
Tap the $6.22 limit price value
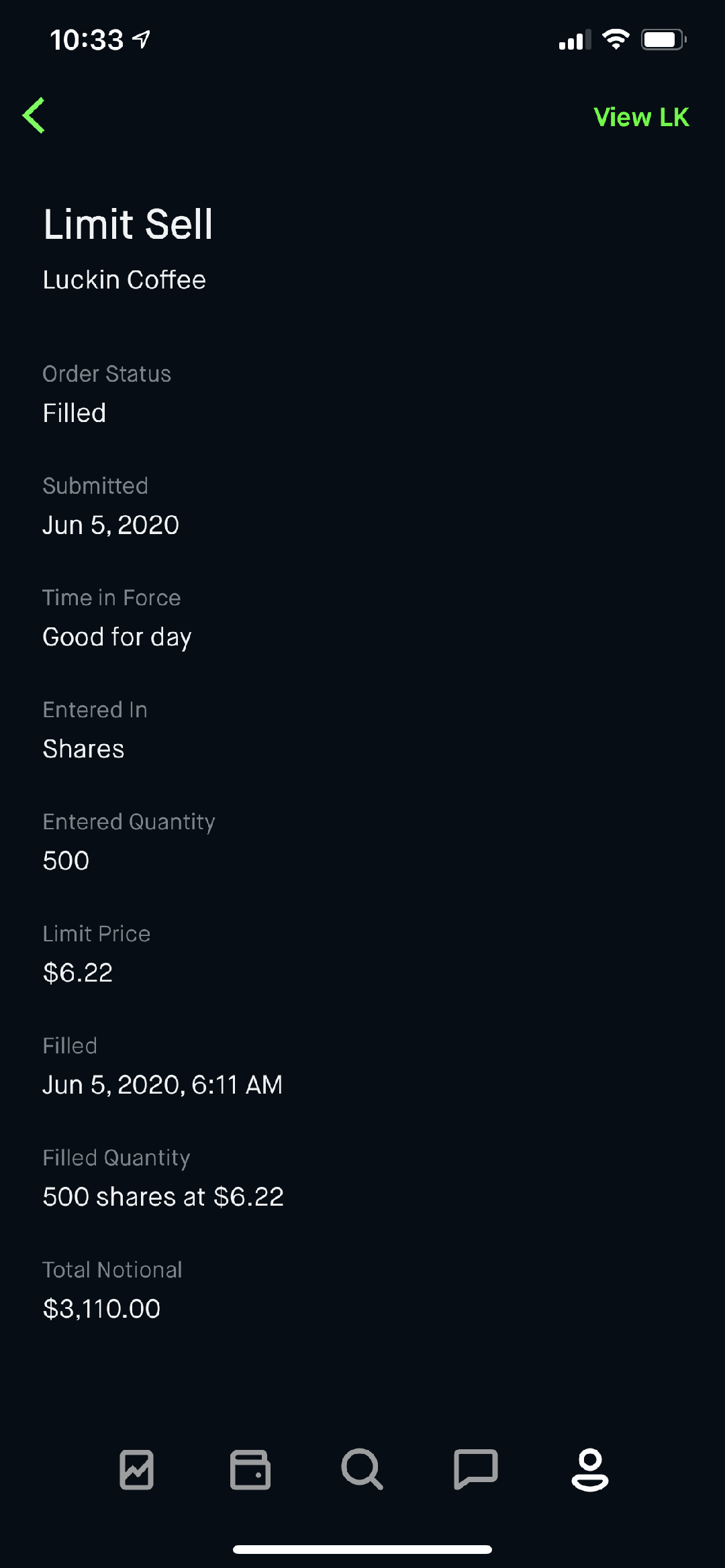pyautogui.click(x=77, y=973)
